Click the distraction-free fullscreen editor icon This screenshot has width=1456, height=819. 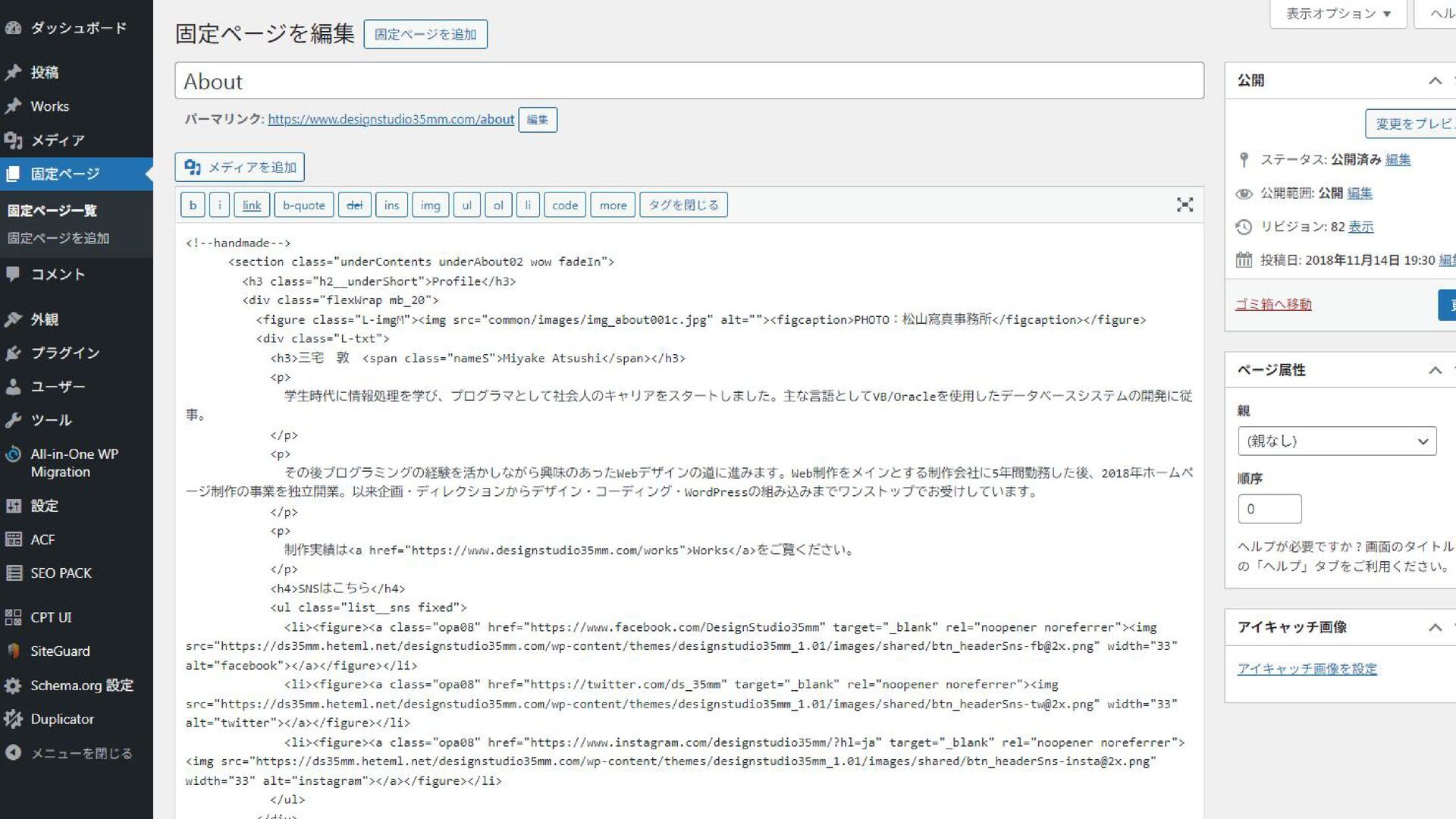[x=1185, y=205]
